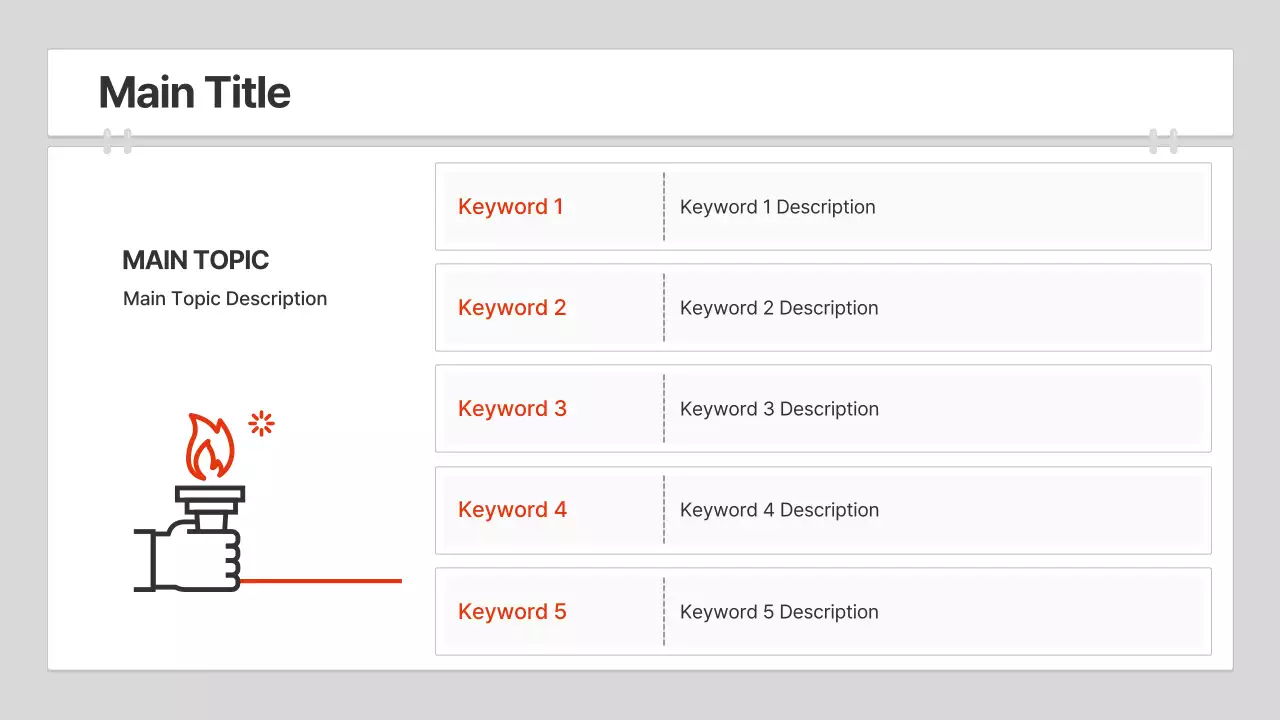Click the left binder ring clips
This screenshot has width=1280, height=720.
[117, 141]
